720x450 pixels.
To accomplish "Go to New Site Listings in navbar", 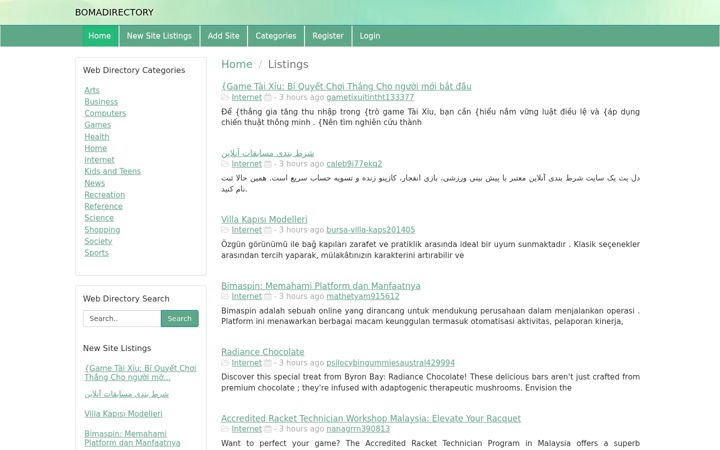I will (159, 36).
